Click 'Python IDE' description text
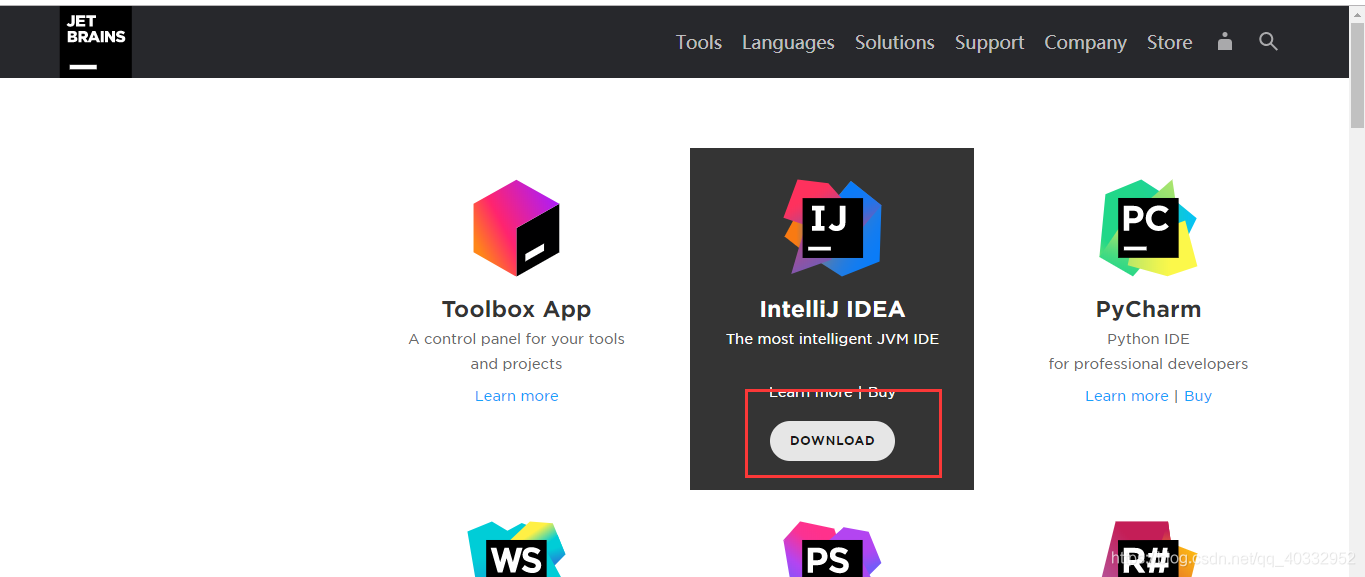The image size is (1365, 577). tap(1148, 339)
